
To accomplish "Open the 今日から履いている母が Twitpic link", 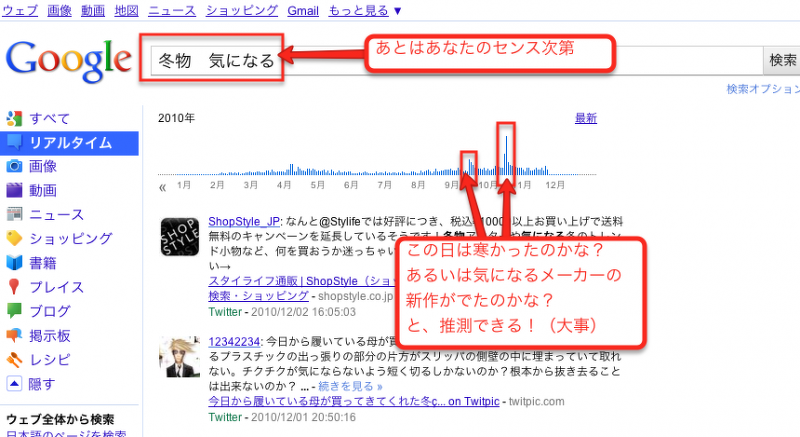I will pyautogui.click(x=354, y=401).
